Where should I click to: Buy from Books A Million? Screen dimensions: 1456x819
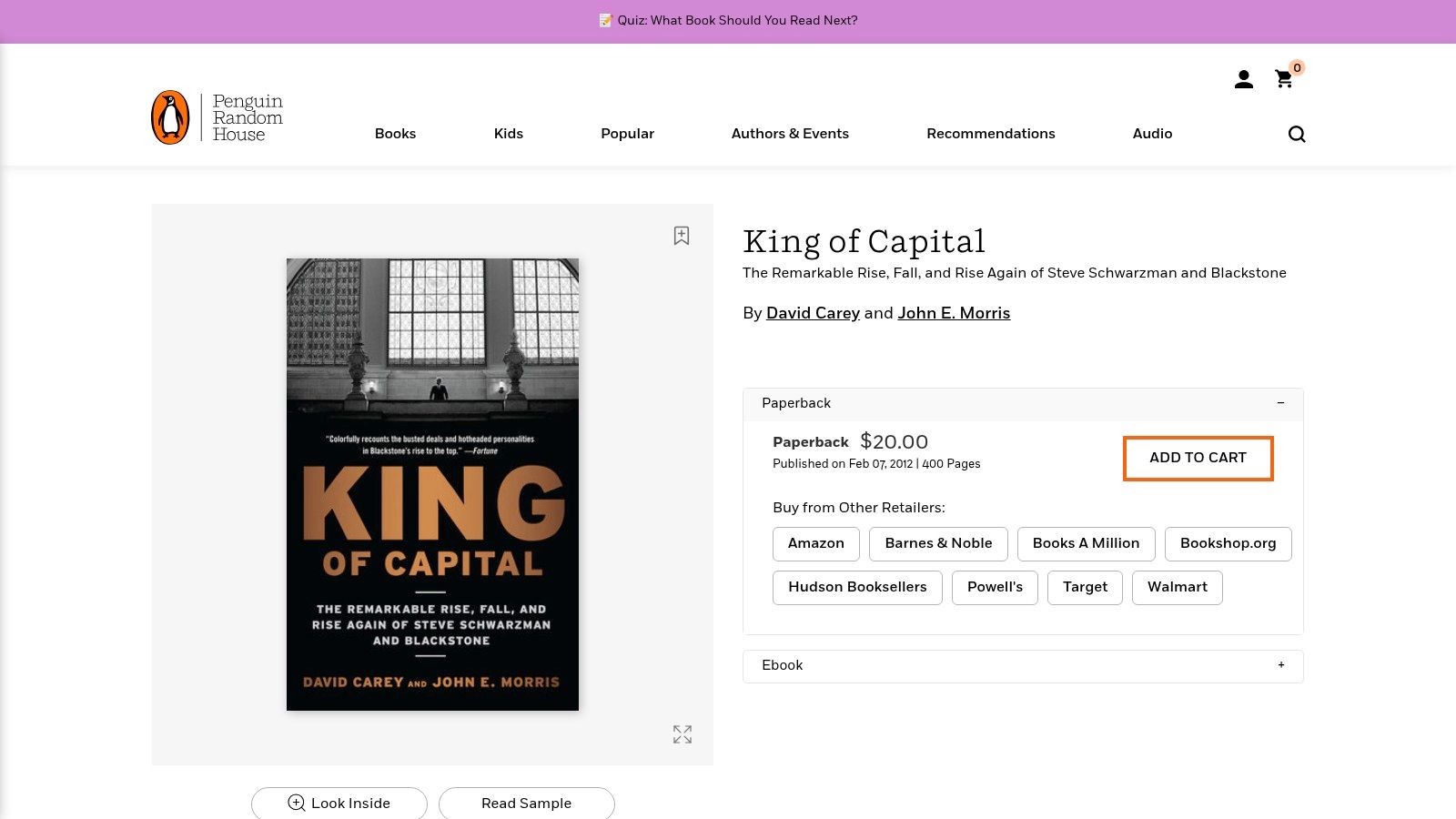point(1086,543)
